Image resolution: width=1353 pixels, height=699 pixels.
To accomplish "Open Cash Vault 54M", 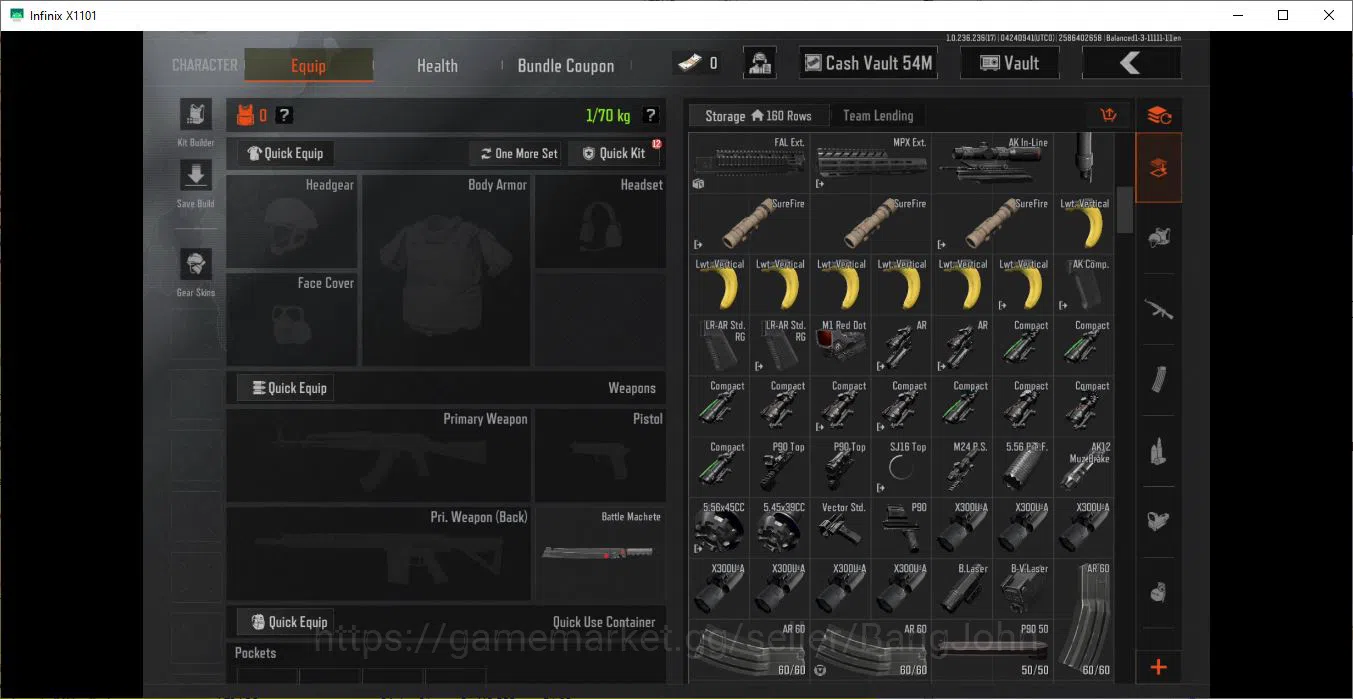I will coord(868,63).
